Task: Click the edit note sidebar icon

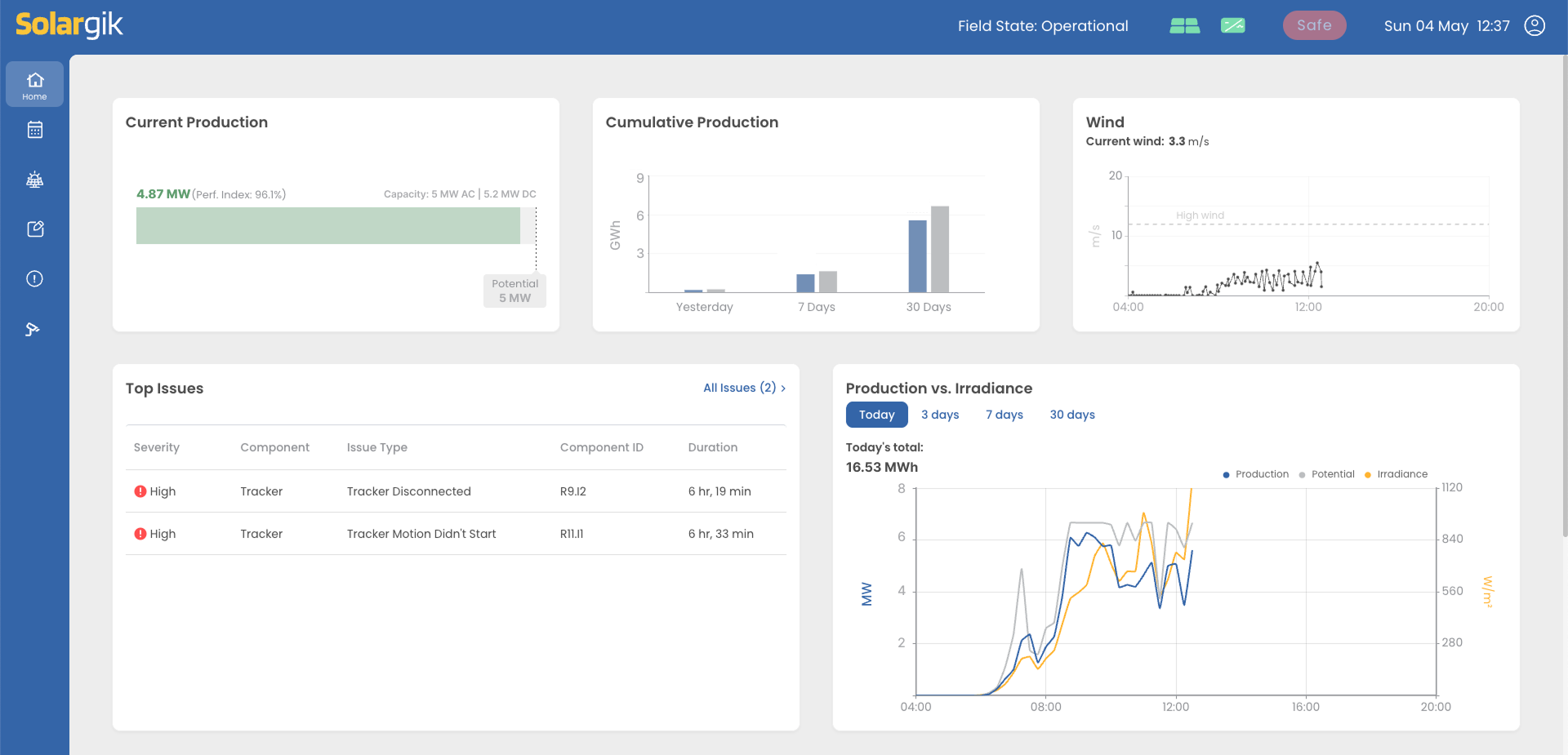Action: coord(34,229)
